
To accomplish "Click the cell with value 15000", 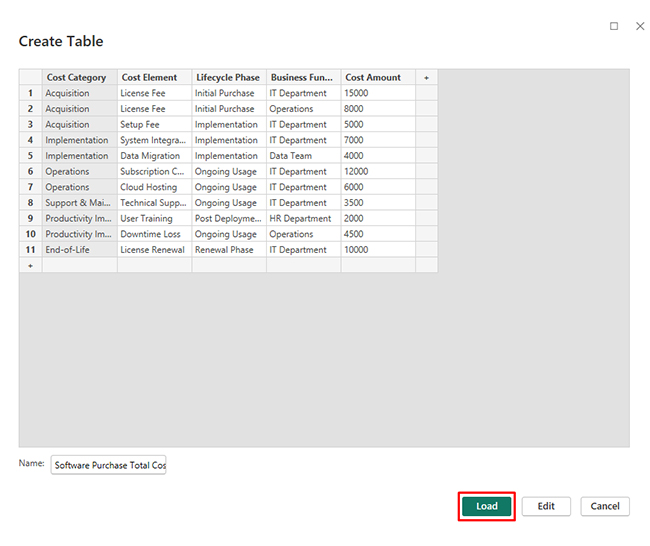I will [x=376, y=93].
